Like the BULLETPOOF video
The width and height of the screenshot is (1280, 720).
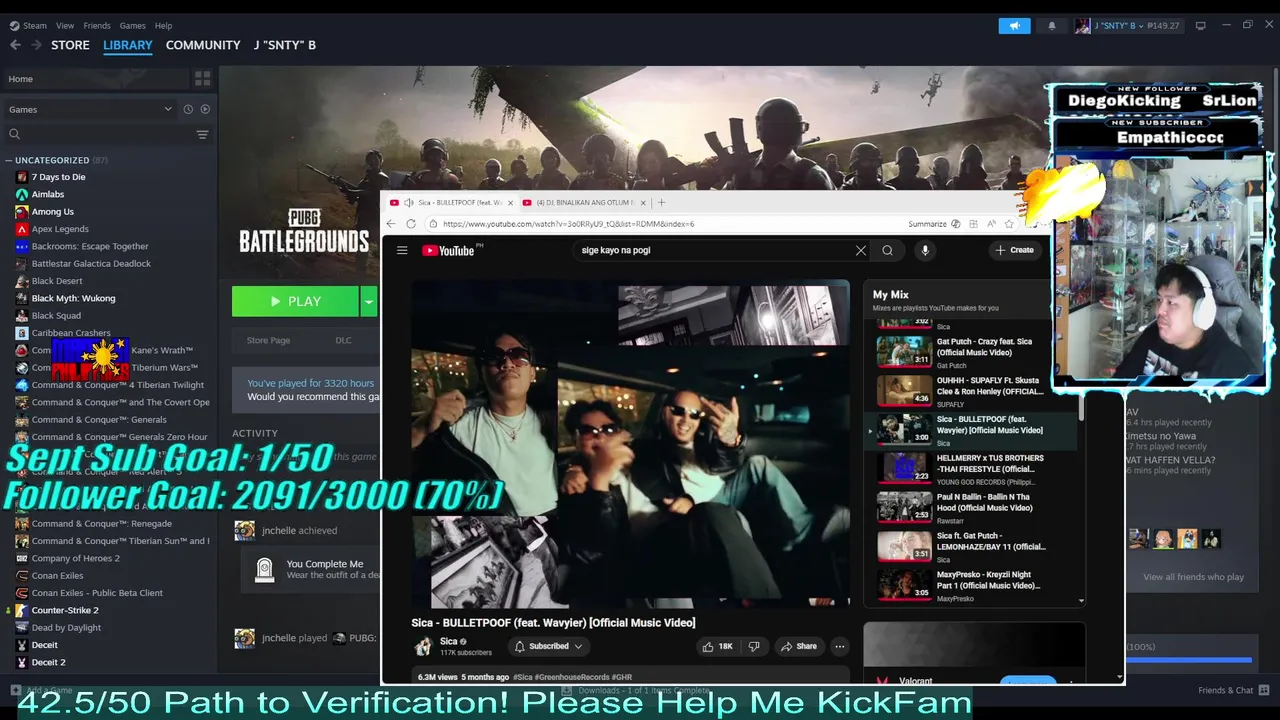[x=718, y=646]
